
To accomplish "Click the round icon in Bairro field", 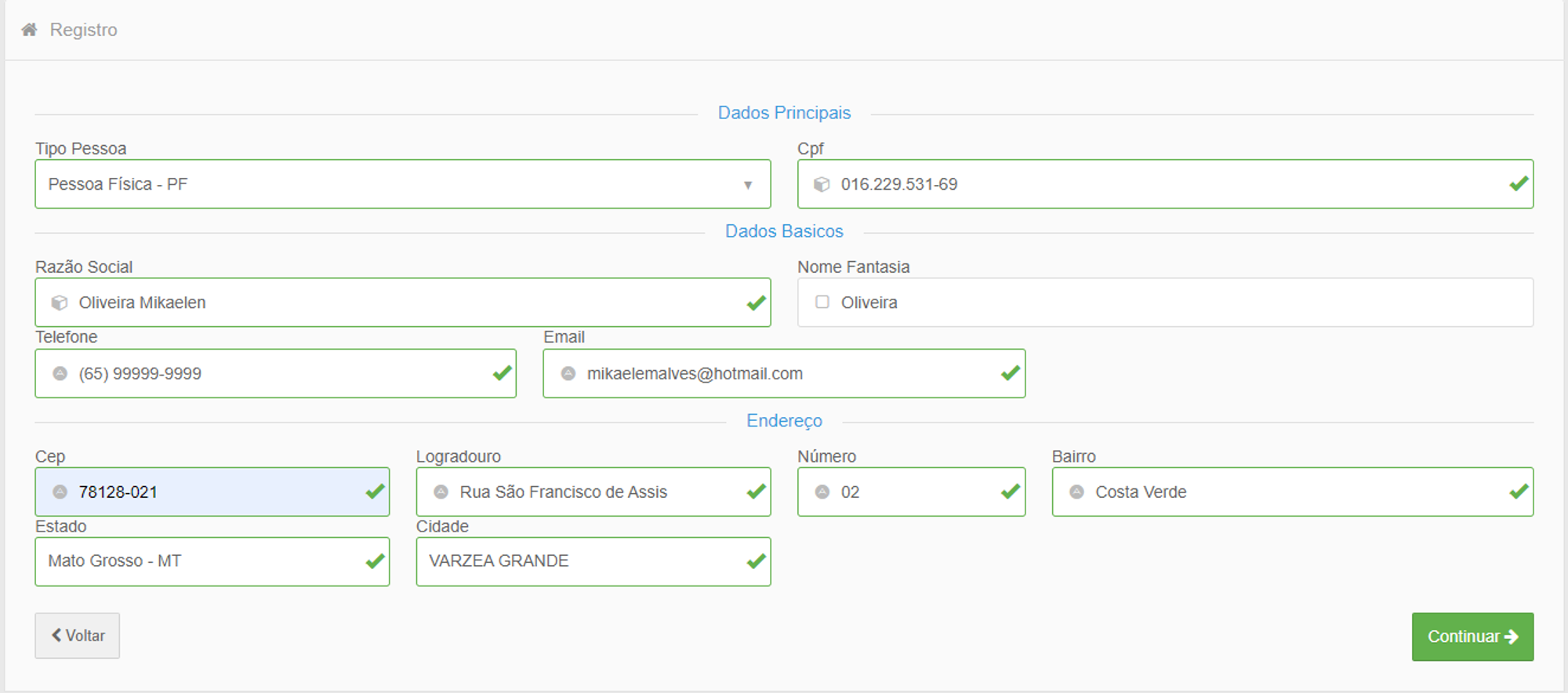I will (x=1076, y=492).
